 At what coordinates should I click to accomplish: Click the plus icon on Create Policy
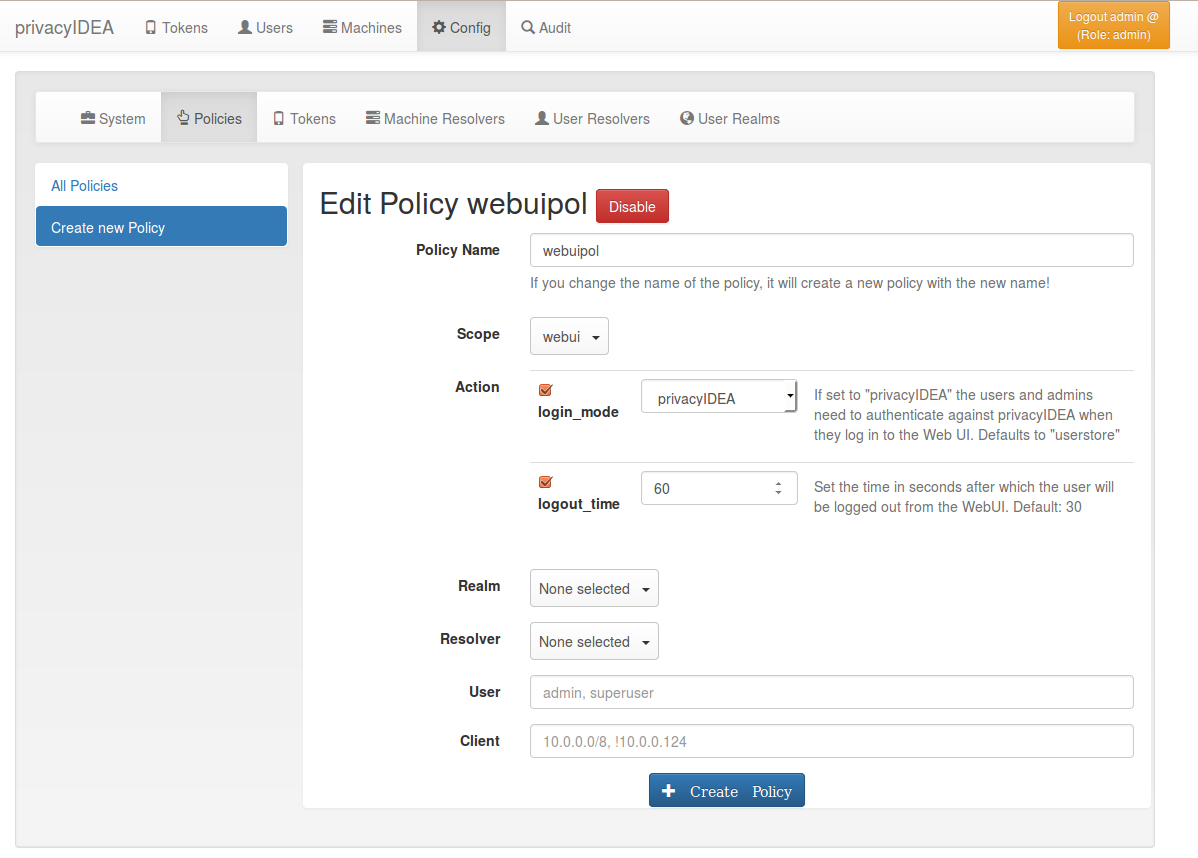(668, 790)
